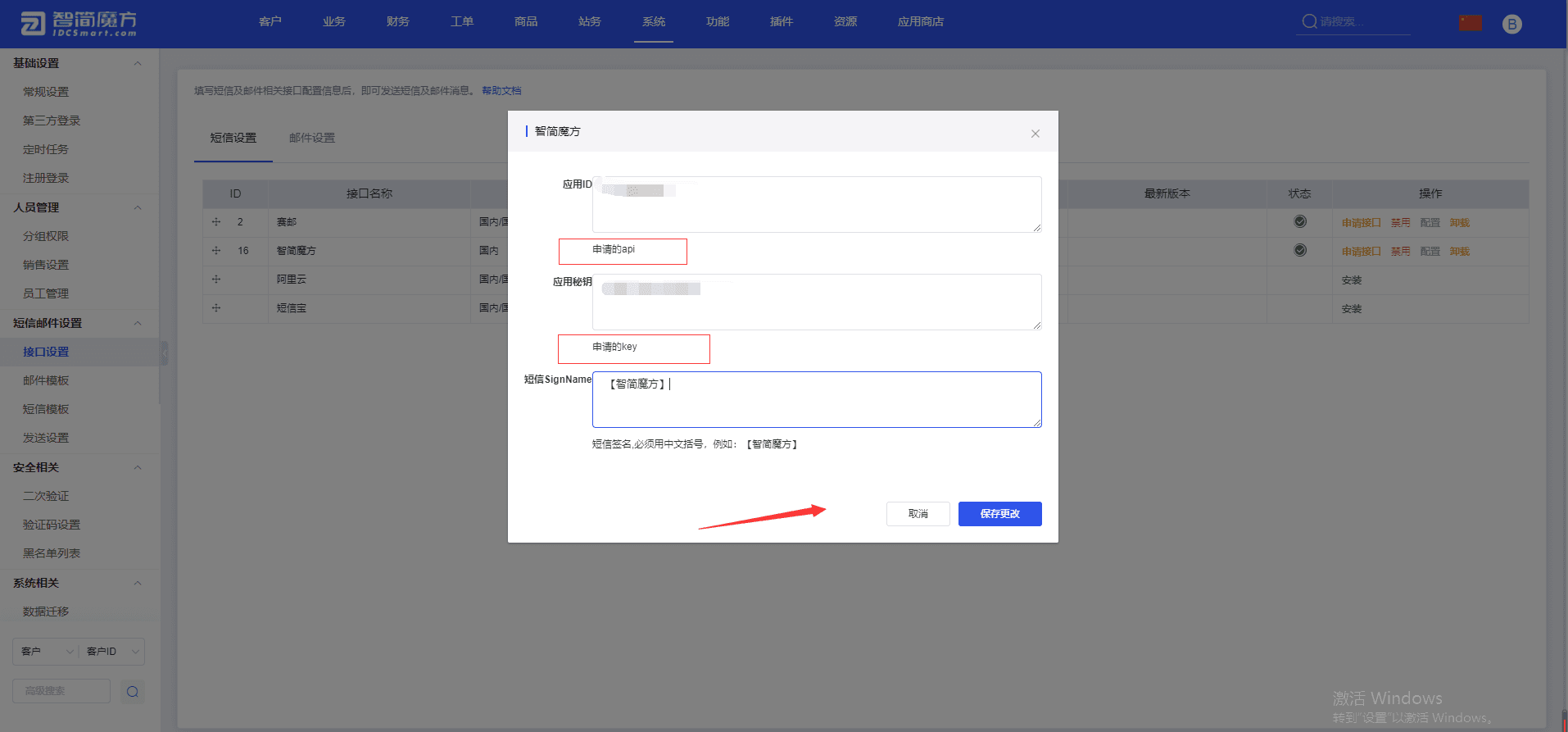
Task: Open the 客户 top menu
Action: coord(270,22)
